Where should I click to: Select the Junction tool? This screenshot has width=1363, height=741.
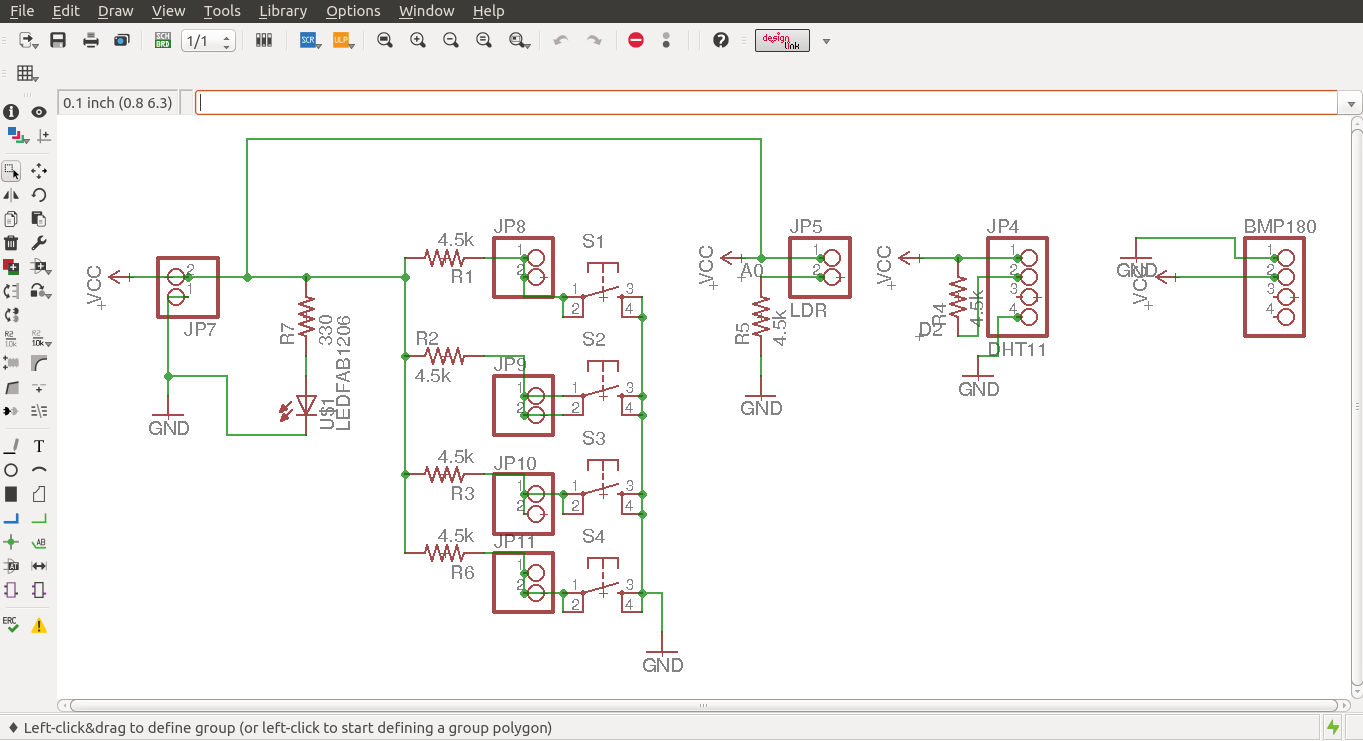[x=11, y=542]
